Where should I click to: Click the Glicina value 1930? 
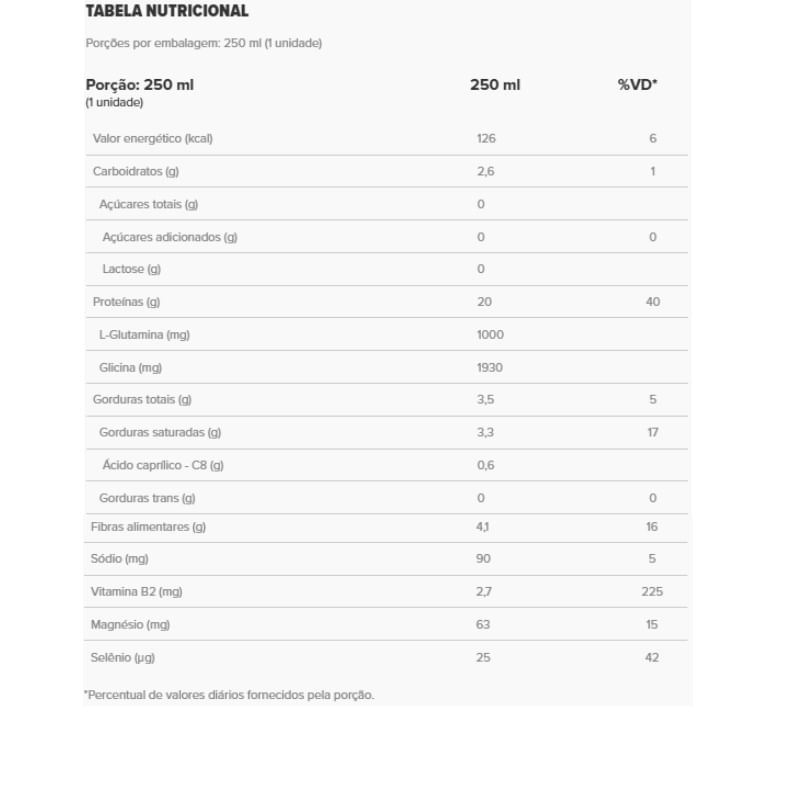(x=490, y=368)
